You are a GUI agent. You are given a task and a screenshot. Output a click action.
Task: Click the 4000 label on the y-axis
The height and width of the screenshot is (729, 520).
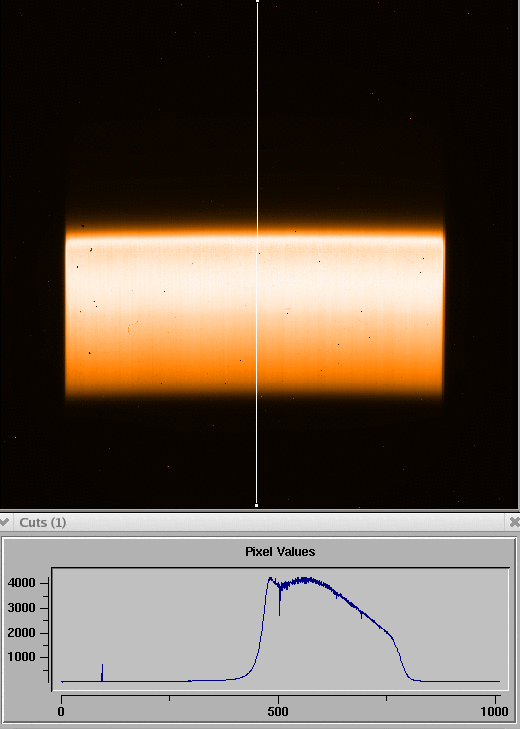[21, 583]
